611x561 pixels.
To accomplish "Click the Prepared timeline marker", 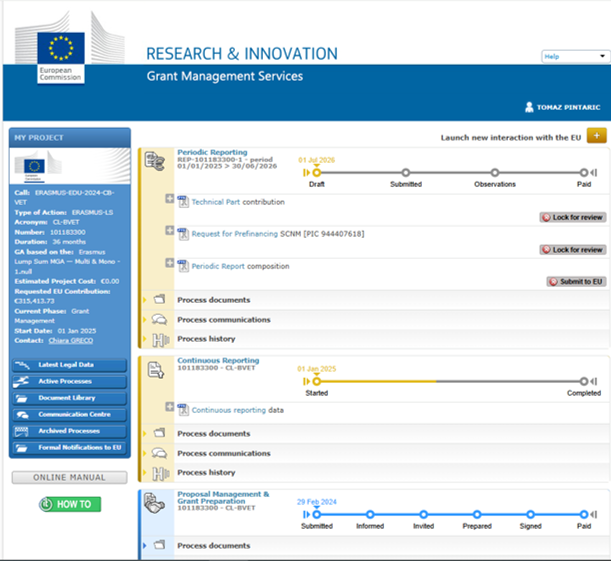I will [x=477, y=515].
